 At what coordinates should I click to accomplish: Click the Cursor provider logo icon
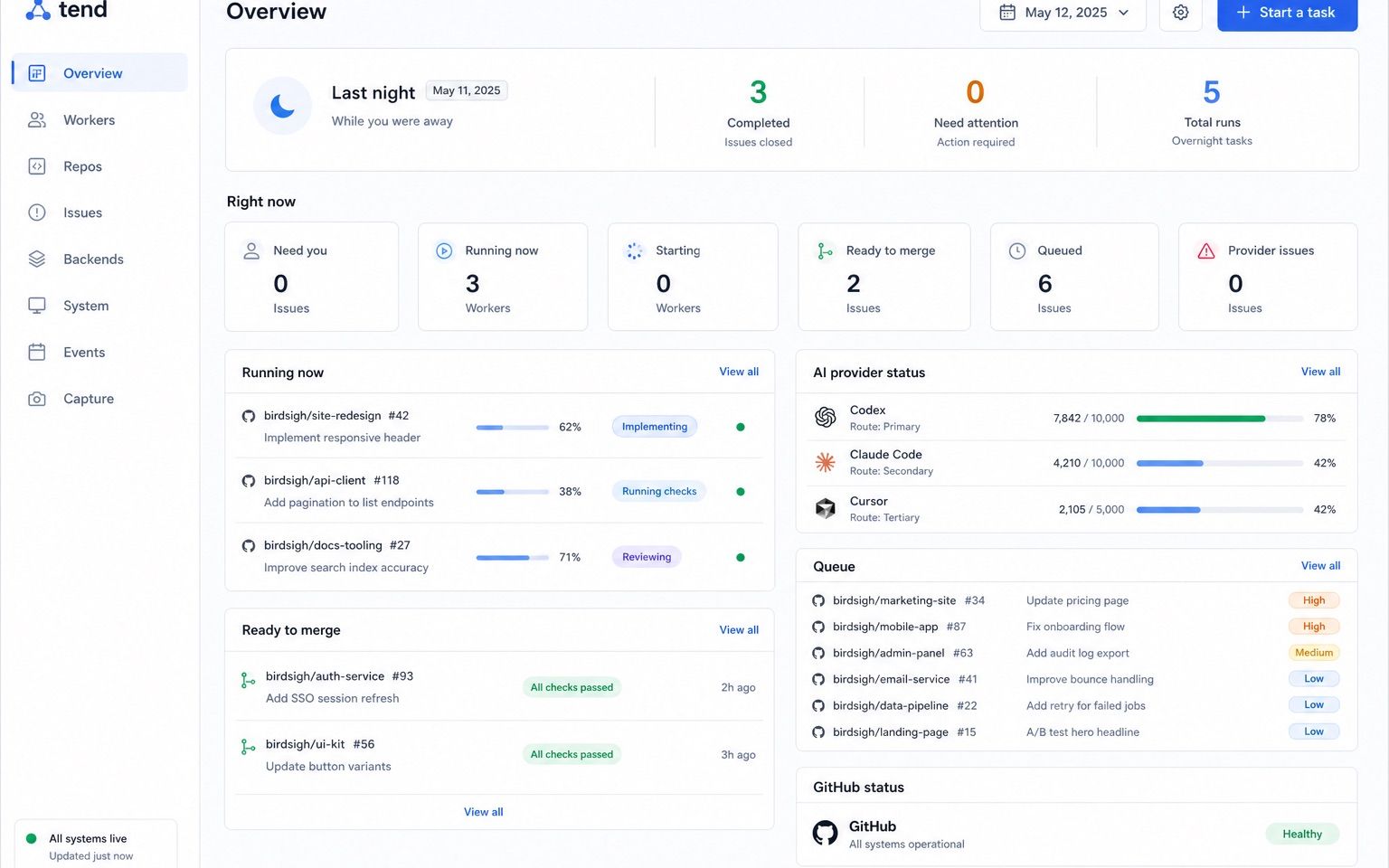click(826, 508)
